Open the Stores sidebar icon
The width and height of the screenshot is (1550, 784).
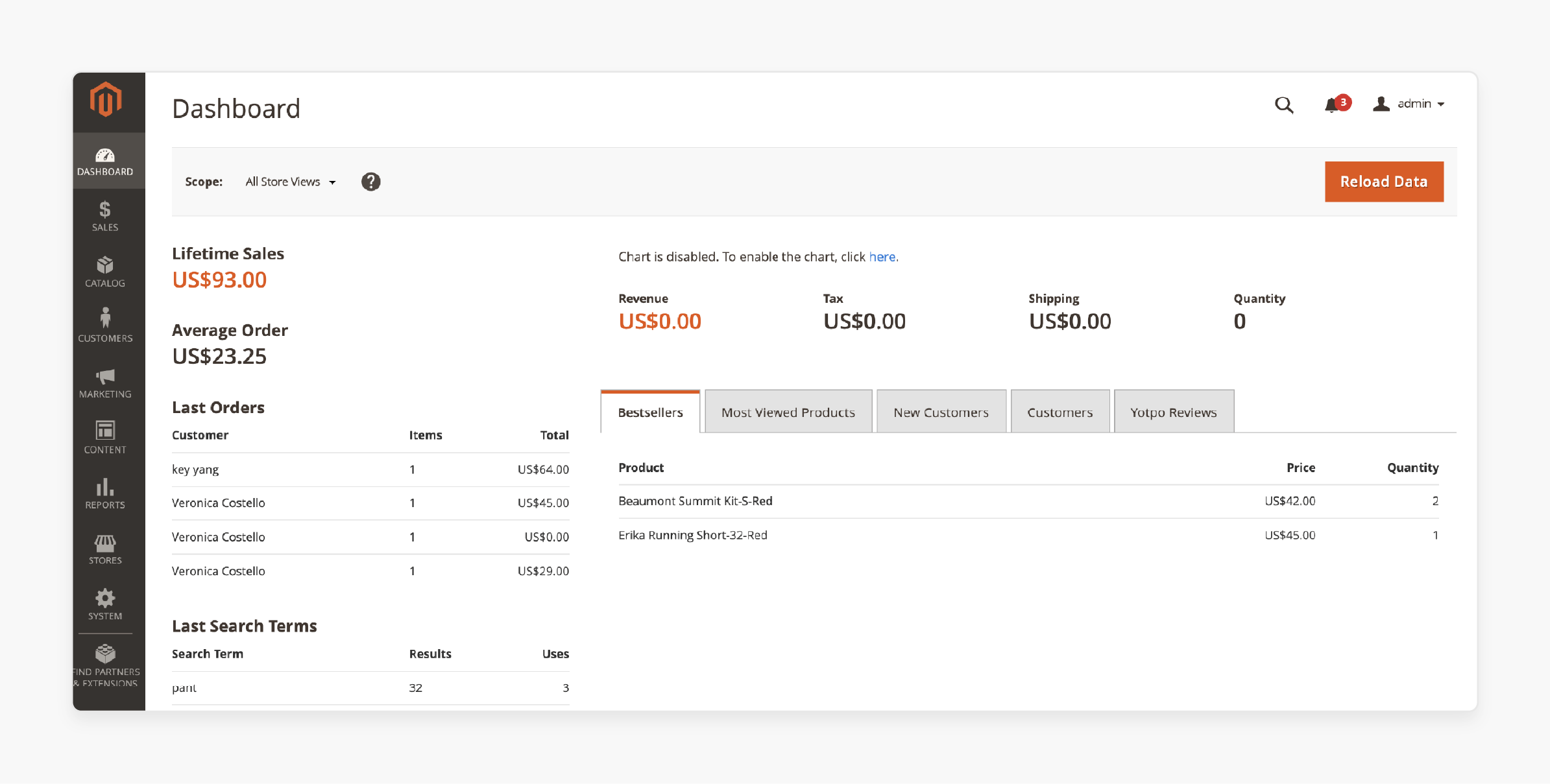tap(105, 550)
